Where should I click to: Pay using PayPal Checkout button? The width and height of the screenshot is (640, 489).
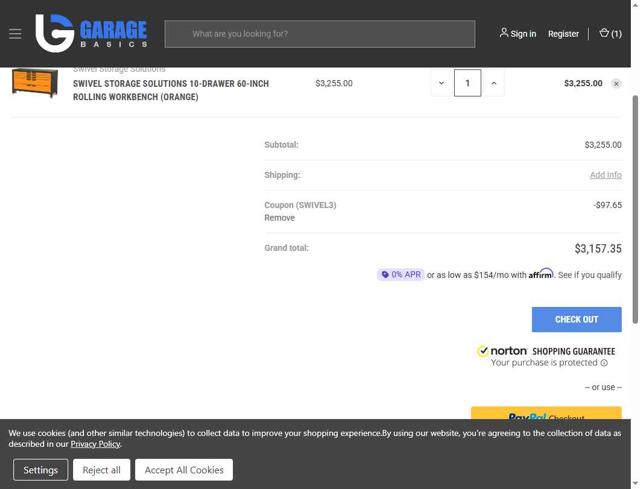(546, 413)
